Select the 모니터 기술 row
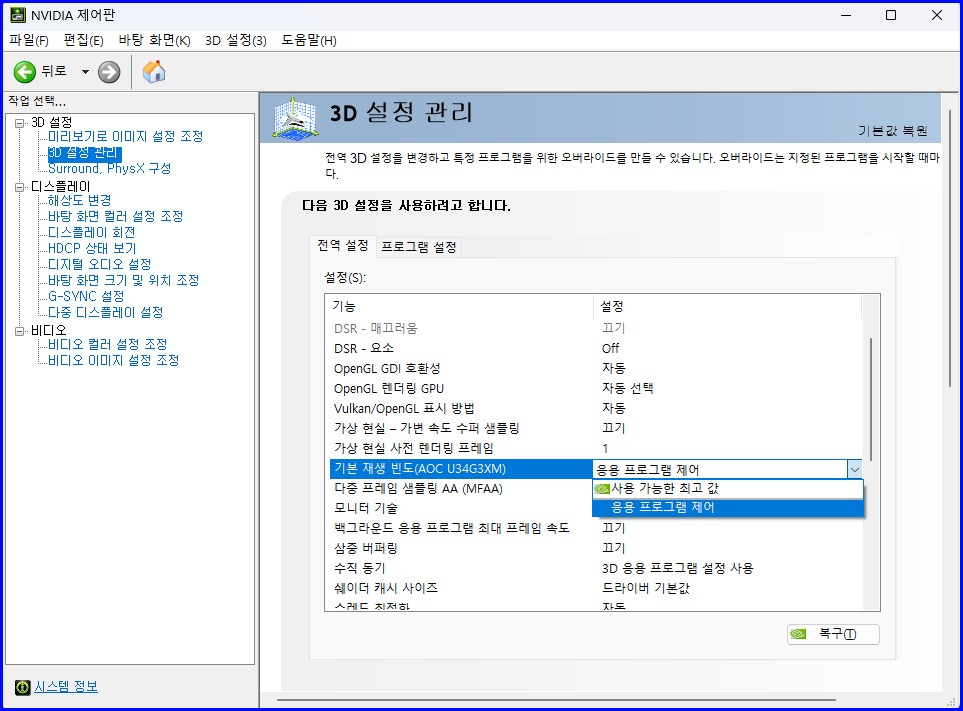Viewport: 963px width, 711px height. click(461, 508)
